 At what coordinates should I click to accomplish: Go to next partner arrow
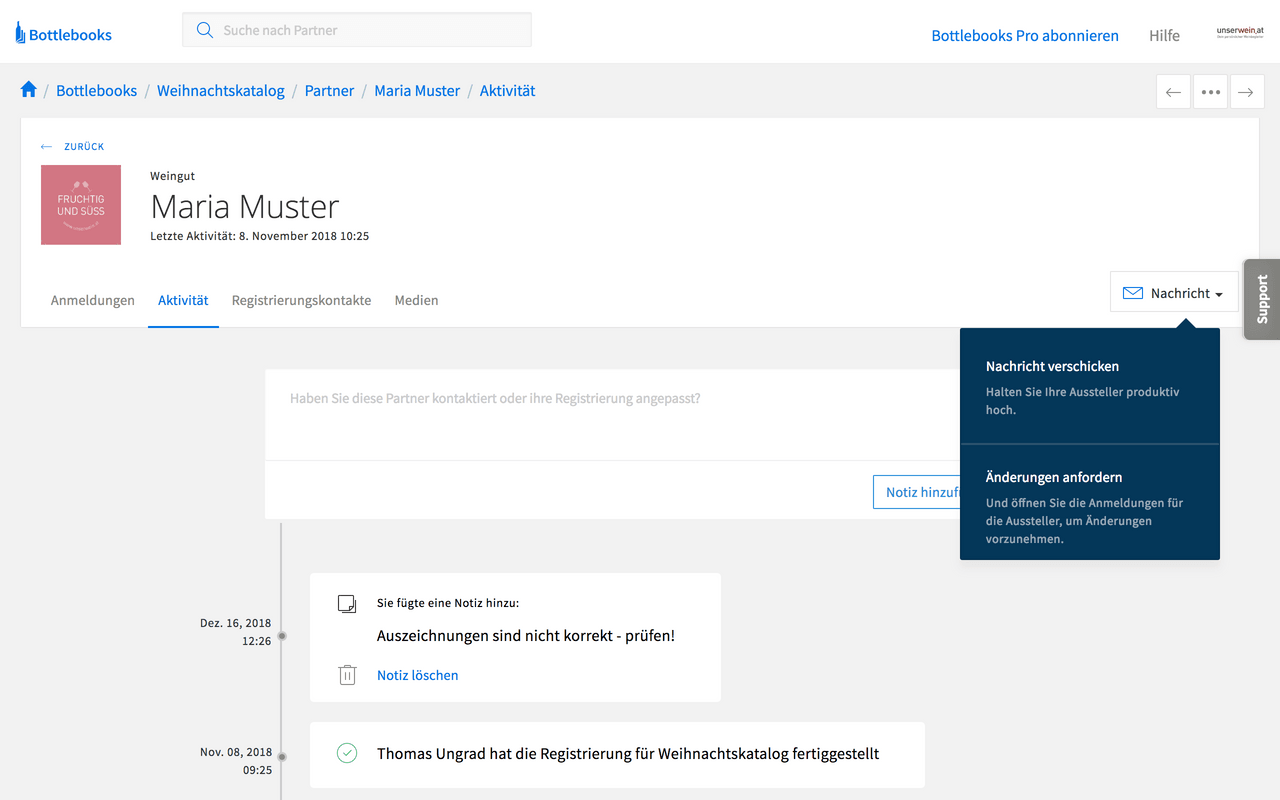pyautogui.click(x=1246, y=92)
